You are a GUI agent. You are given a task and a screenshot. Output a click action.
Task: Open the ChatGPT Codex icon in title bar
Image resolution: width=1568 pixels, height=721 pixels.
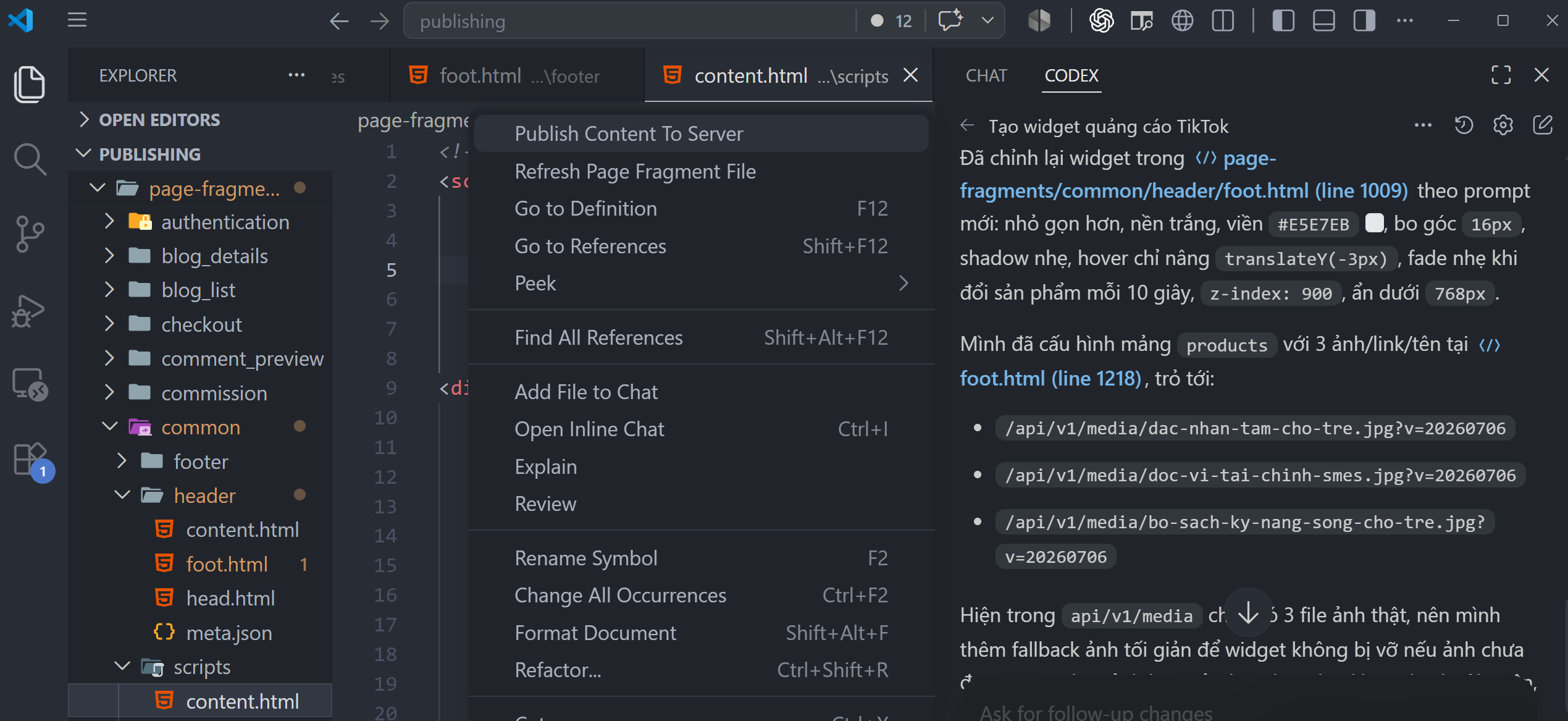tap(1101, 21)
